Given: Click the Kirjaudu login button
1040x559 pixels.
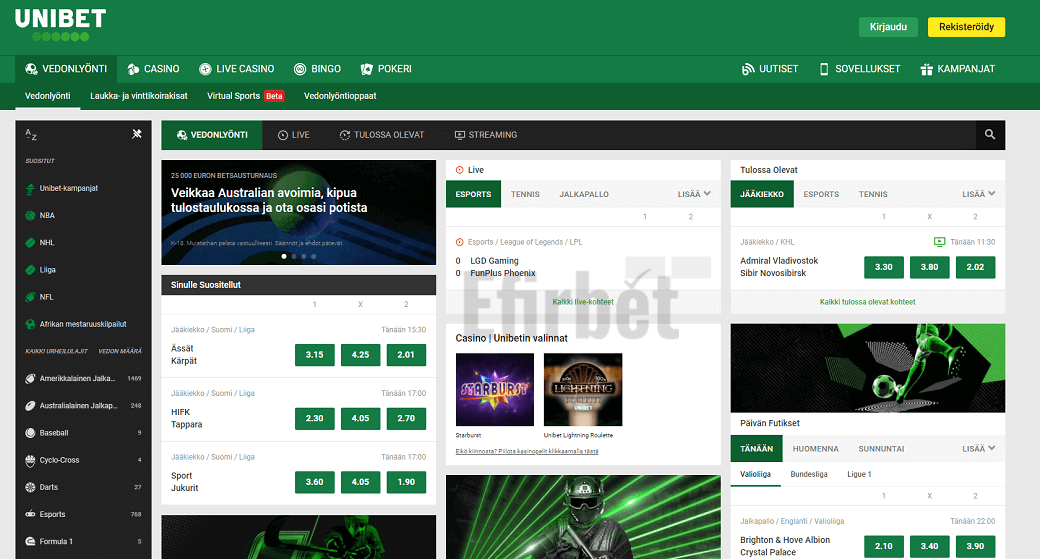Looking at the screenshot, I should [888, 27].
